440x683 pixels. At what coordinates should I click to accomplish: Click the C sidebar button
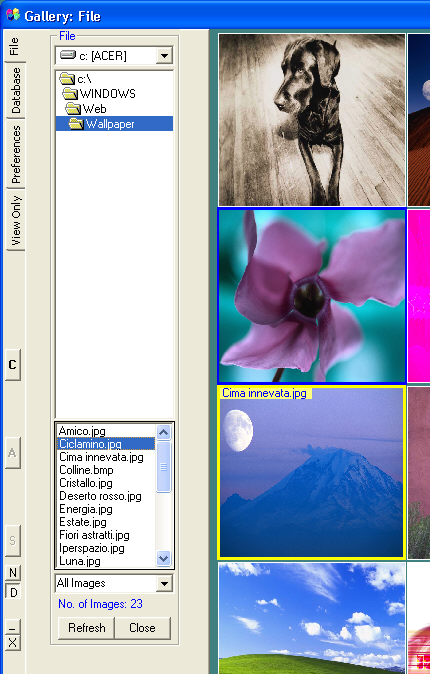[x=13, y=365]
